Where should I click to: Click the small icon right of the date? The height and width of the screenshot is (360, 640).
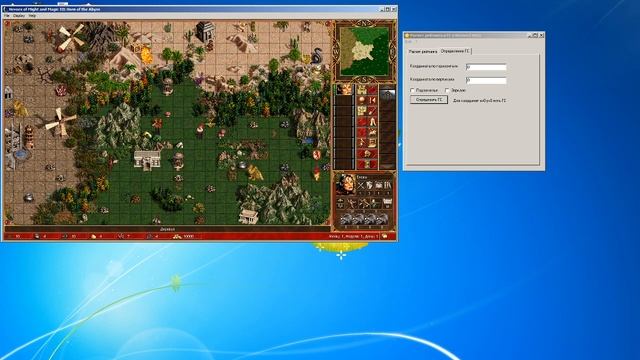tap(385, 236)
